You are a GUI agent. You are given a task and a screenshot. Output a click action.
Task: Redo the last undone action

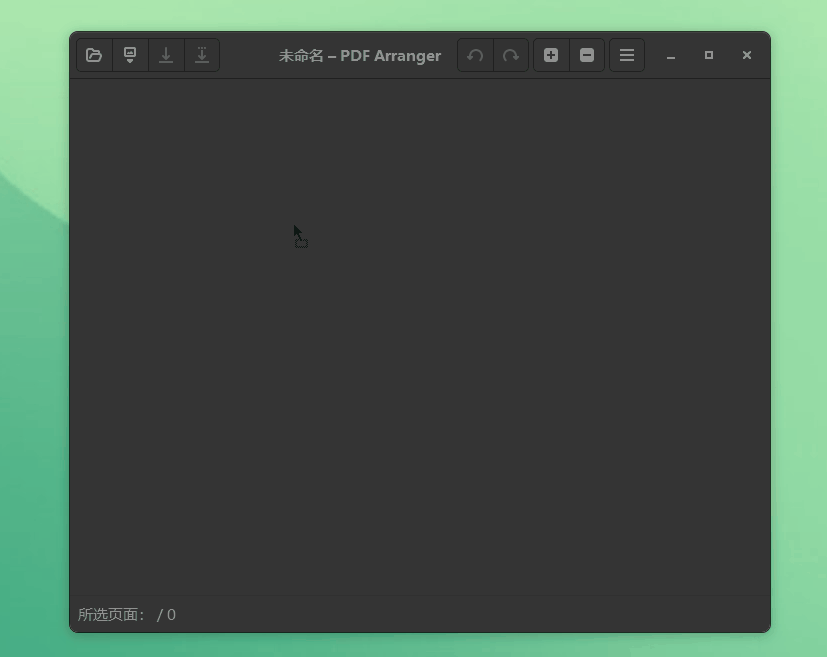[x=511, y=55]
